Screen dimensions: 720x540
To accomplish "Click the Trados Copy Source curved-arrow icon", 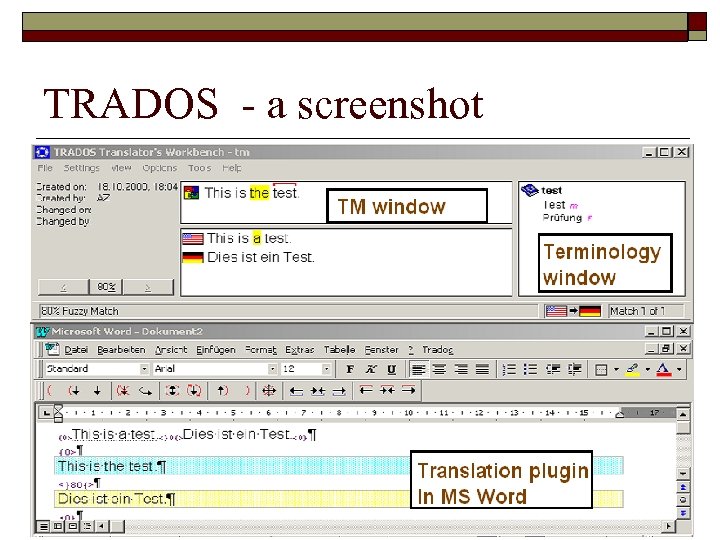I will tap(146, 391).
